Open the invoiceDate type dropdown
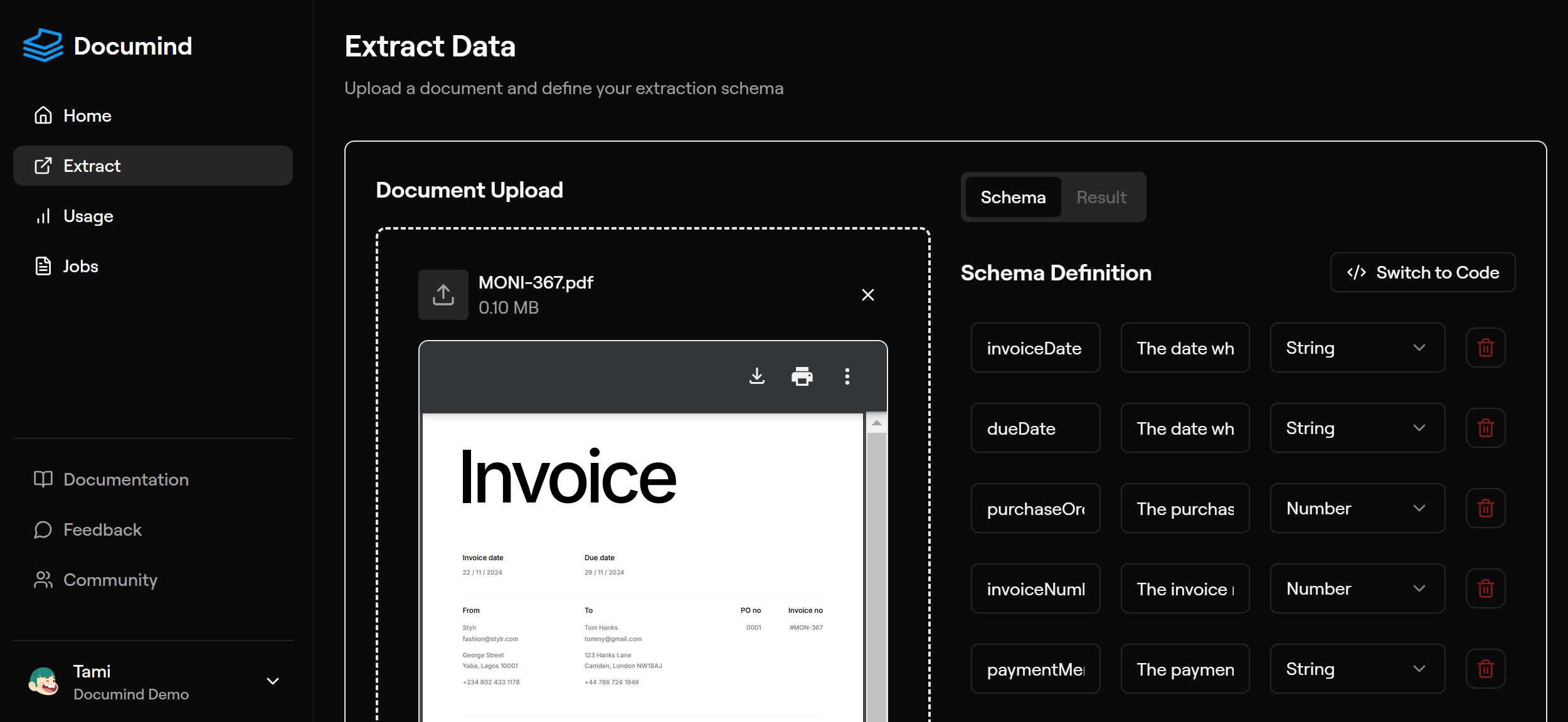 (1357, 348)
